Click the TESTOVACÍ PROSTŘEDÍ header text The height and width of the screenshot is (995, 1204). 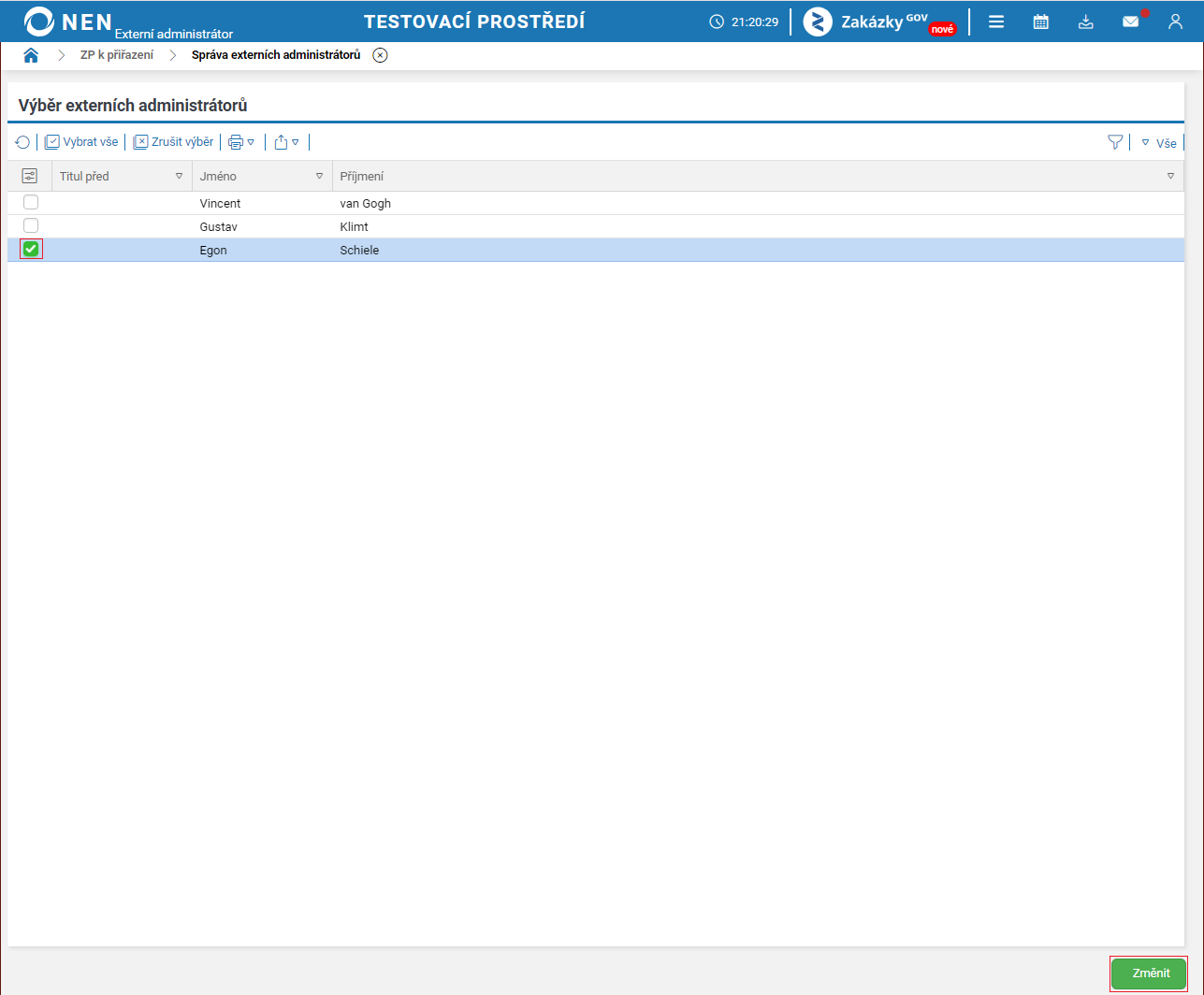(474, 22)
